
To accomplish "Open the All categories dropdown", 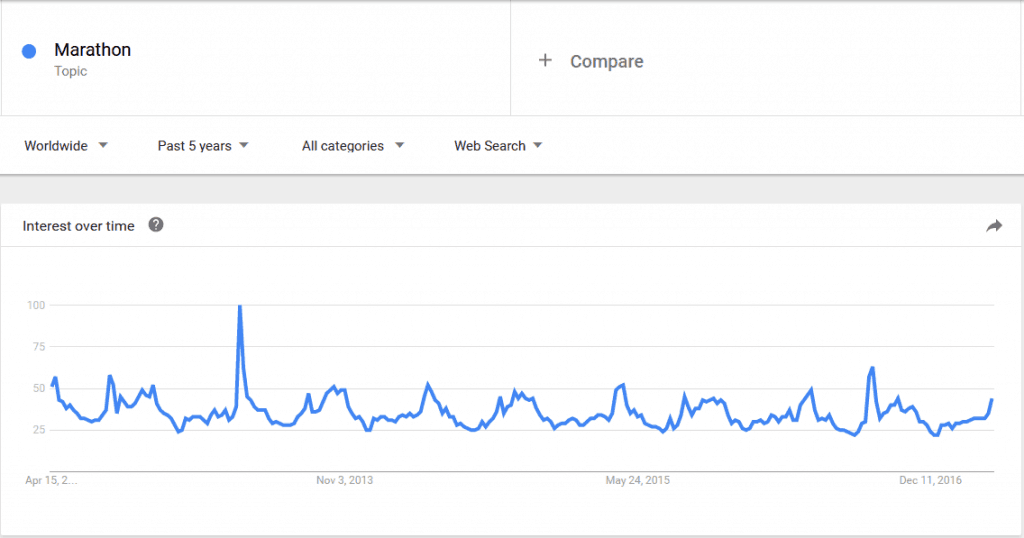I will coord(353,146).
